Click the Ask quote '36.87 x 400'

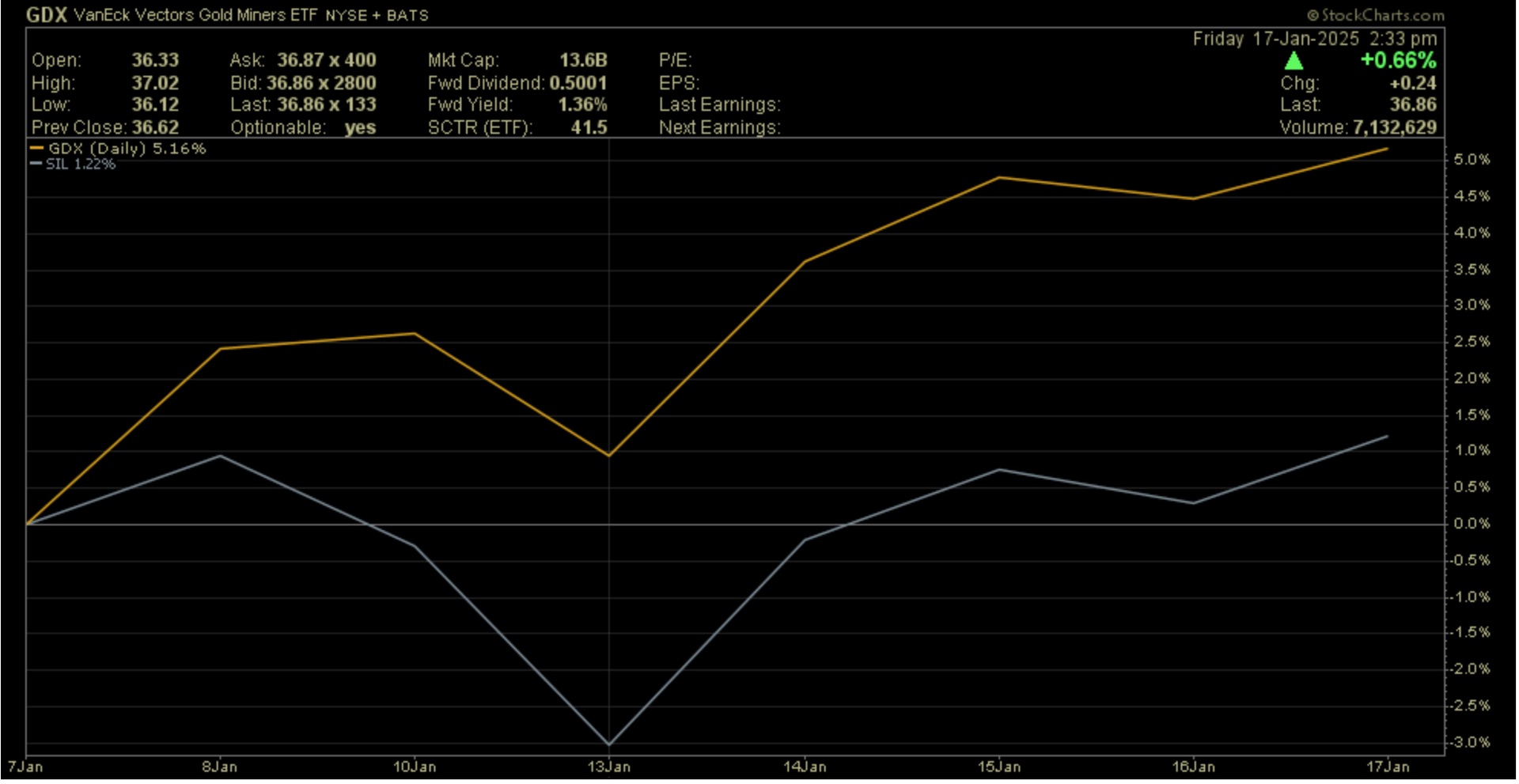[327, 60]
